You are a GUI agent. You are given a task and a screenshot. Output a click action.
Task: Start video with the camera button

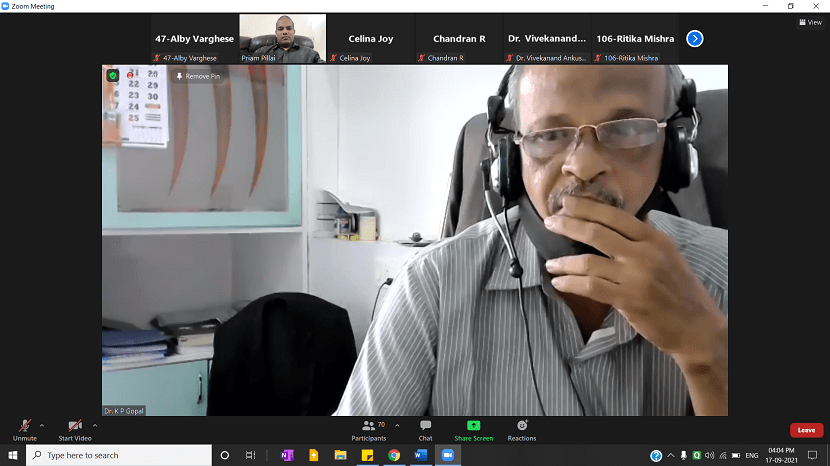74,427
